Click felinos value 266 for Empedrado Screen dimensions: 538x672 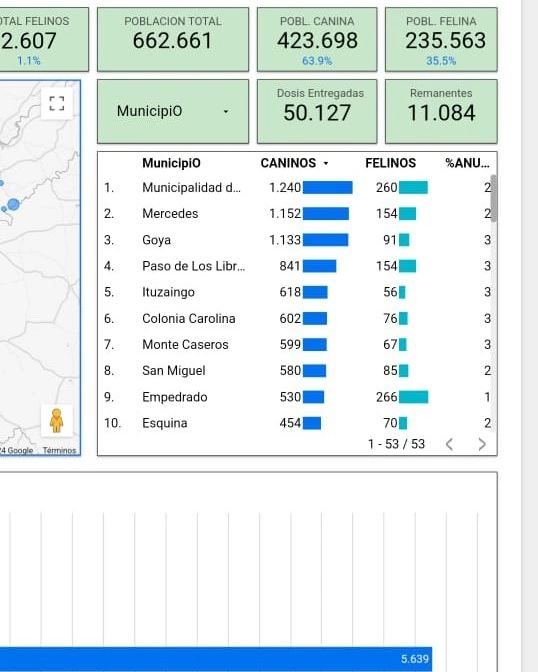387,397
